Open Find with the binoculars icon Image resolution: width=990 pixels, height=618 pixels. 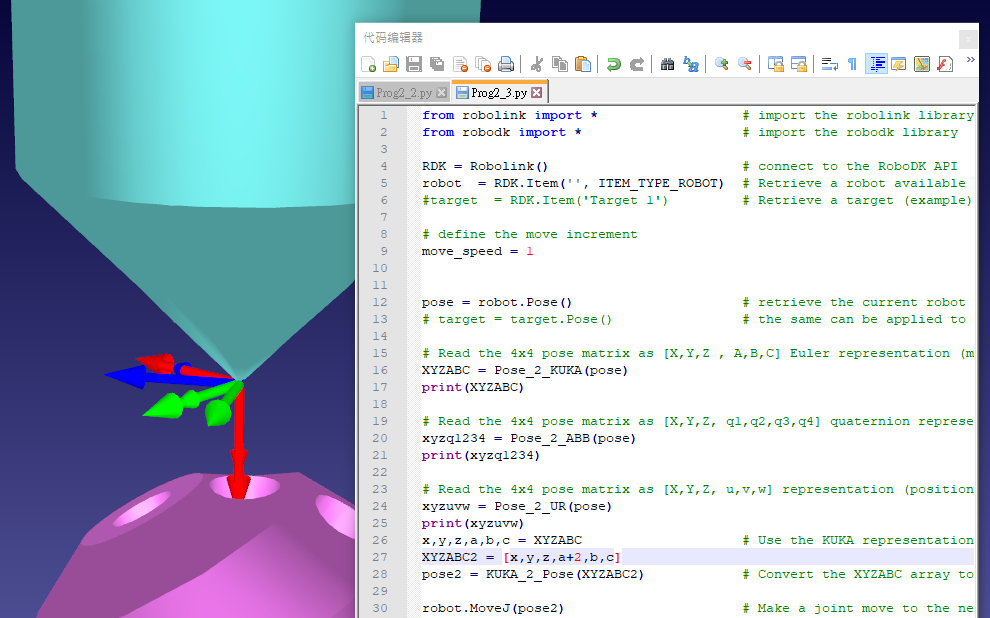click(x=668, y=64)
